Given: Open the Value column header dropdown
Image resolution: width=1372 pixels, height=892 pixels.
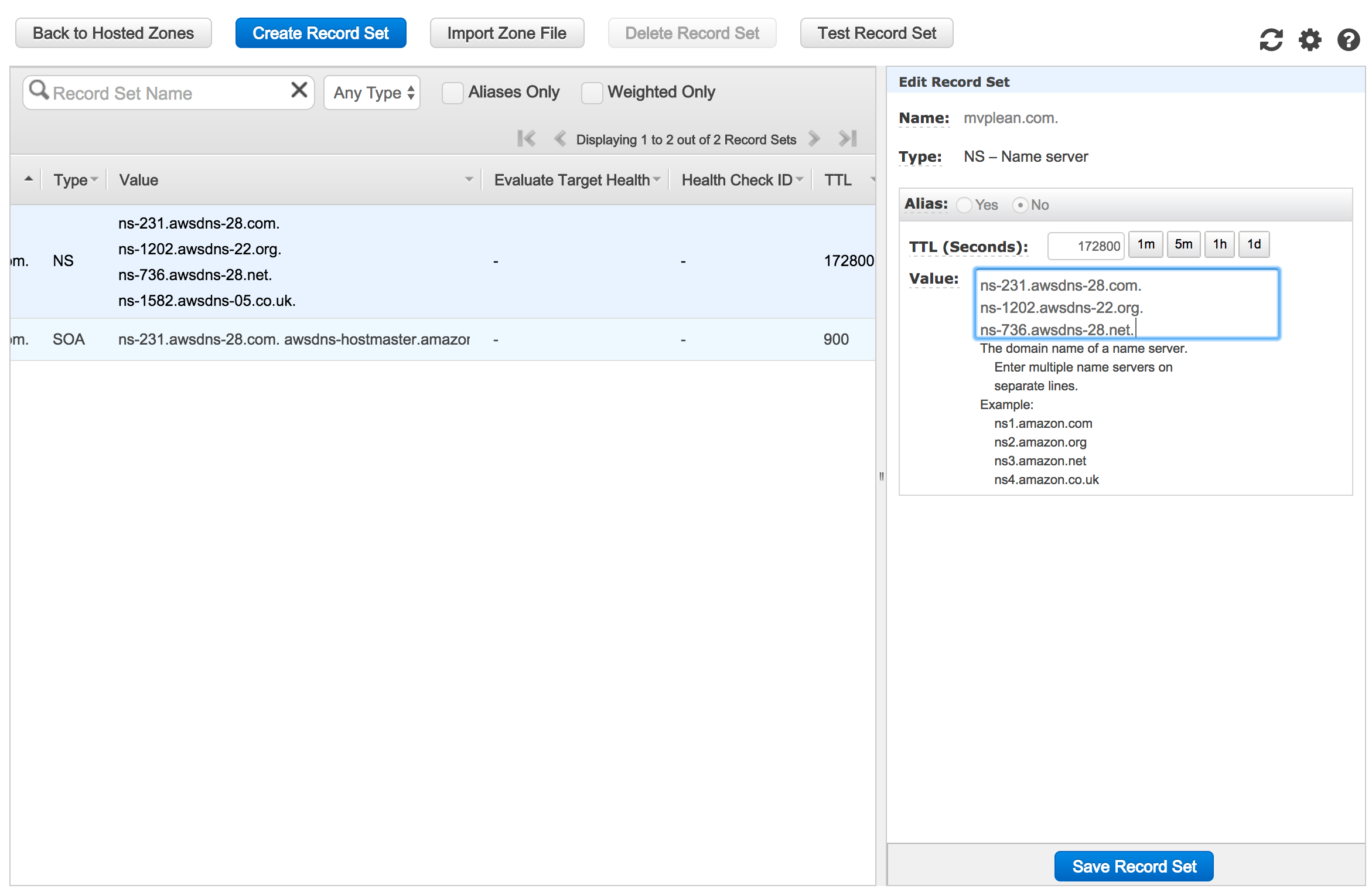Looking at the screenshot, I should point(469,179).
